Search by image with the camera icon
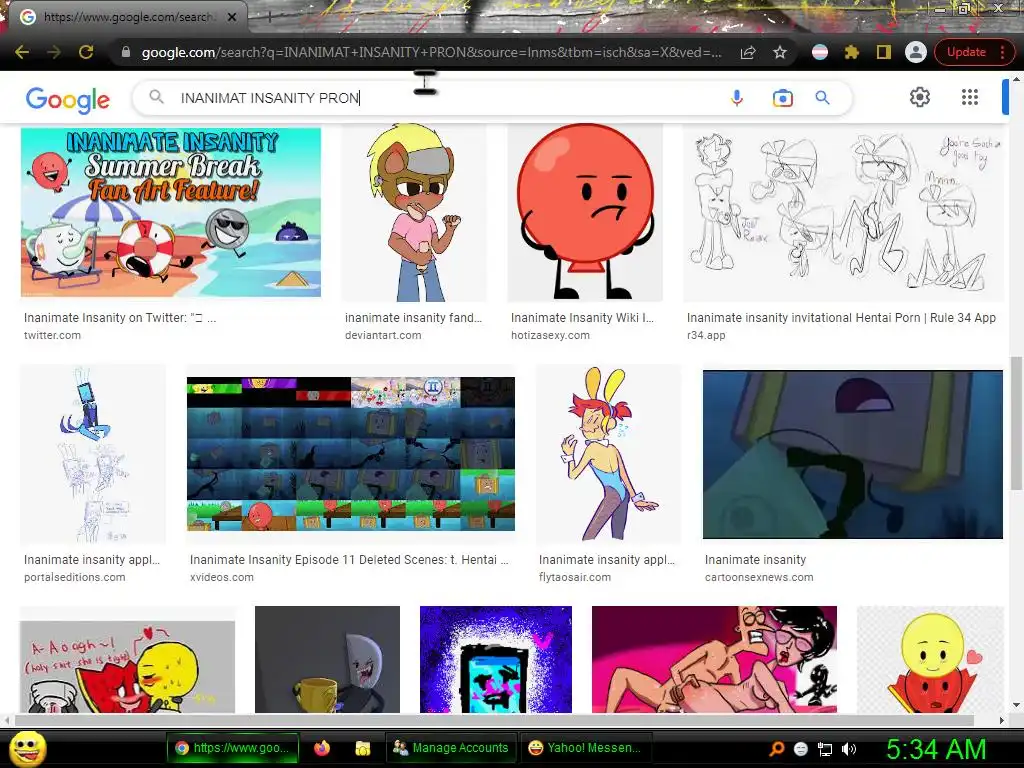1024x768 pixels. tap(782, 98)
